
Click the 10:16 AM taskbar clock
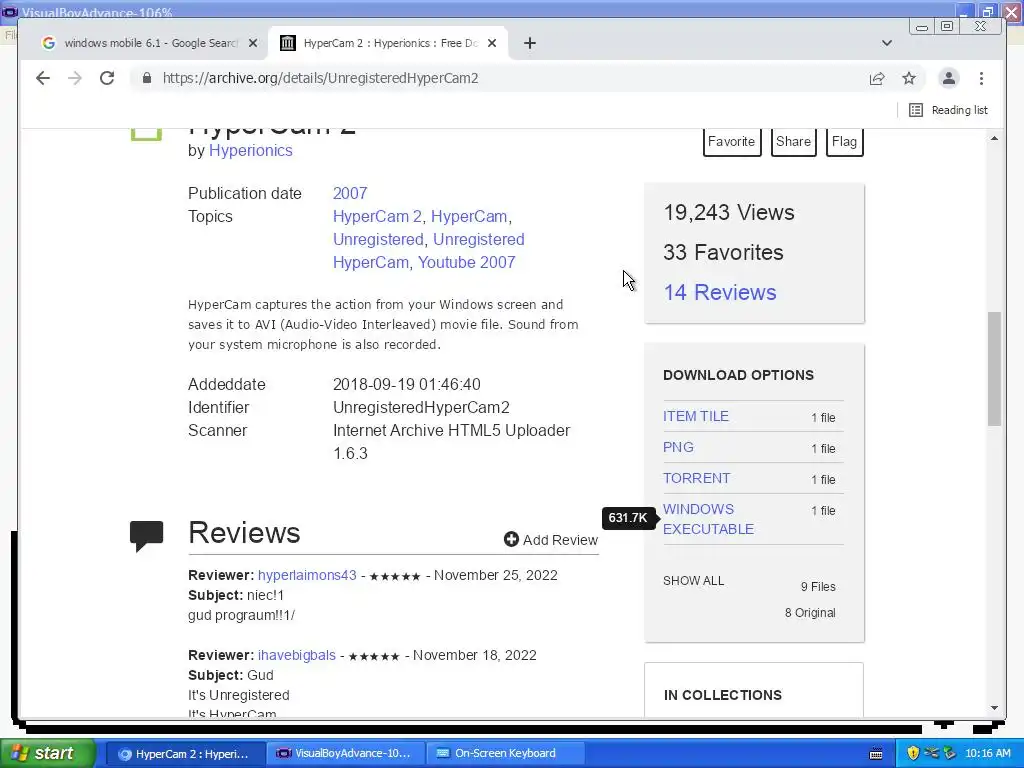tap(987, 754)
